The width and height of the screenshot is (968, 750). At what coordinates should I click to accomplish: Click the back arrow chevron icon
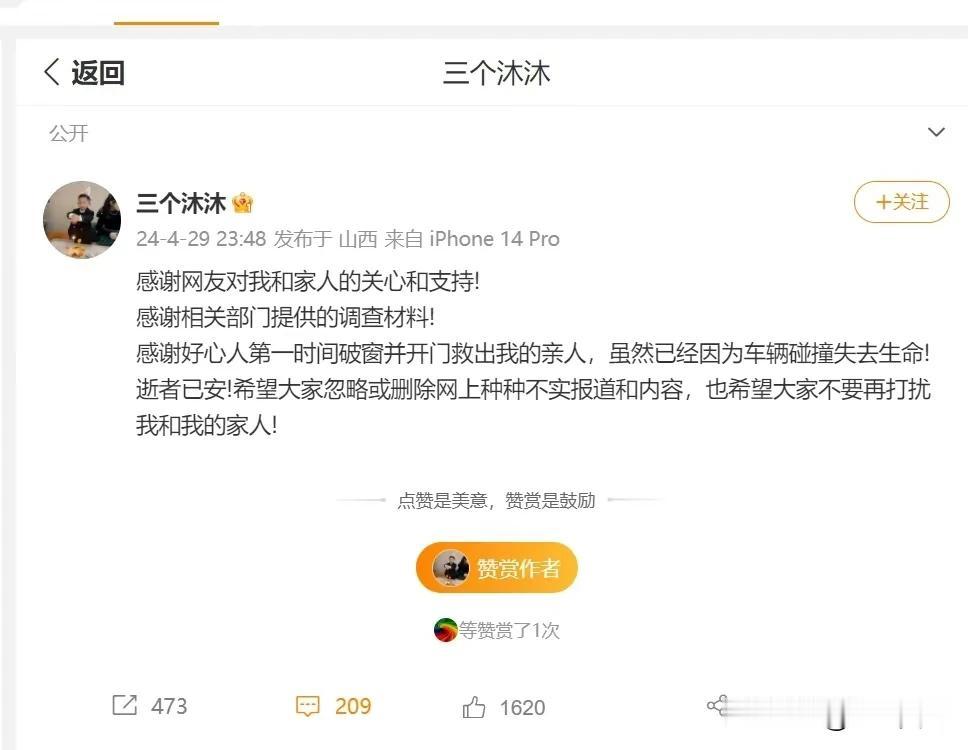click(x=52, y=72)
